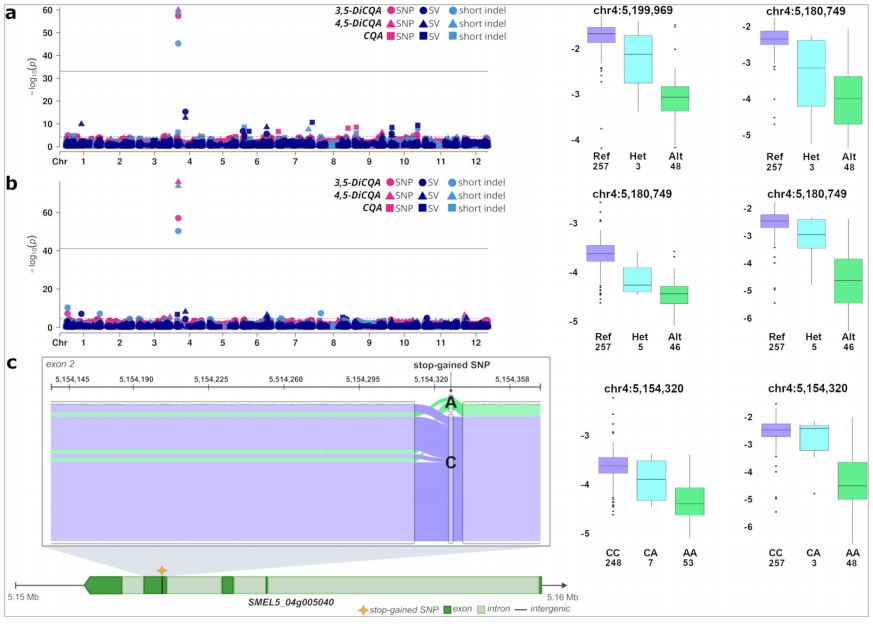Click the orange stop-gained SNP star in bottom legend
Viewport: 873px width, 624px height.
click(364, 609)
